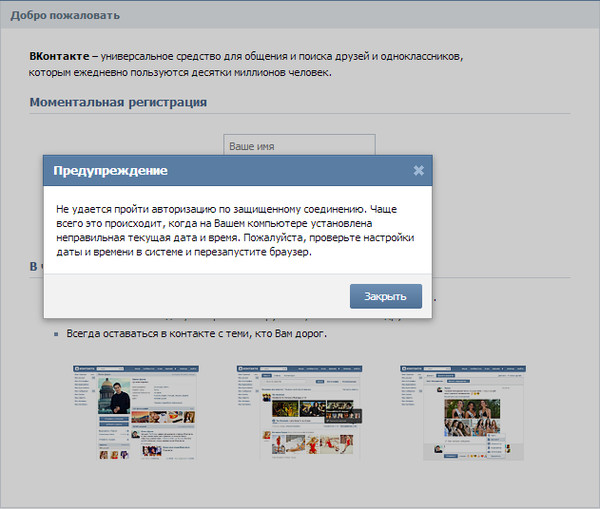Click the bold ВКонтакте word
This screenshot has width=600, height=509.
pyautogui.click(x=59, y=56)
